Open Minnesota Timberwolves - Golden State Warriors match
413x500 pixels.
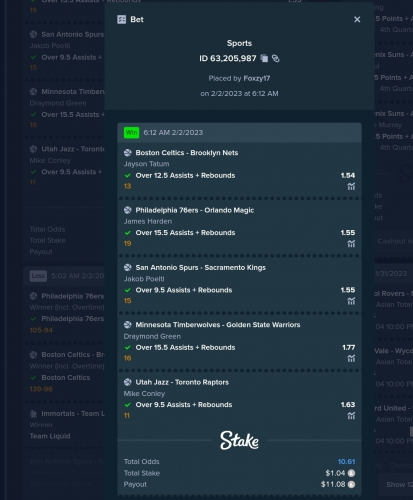coord(218,325)
